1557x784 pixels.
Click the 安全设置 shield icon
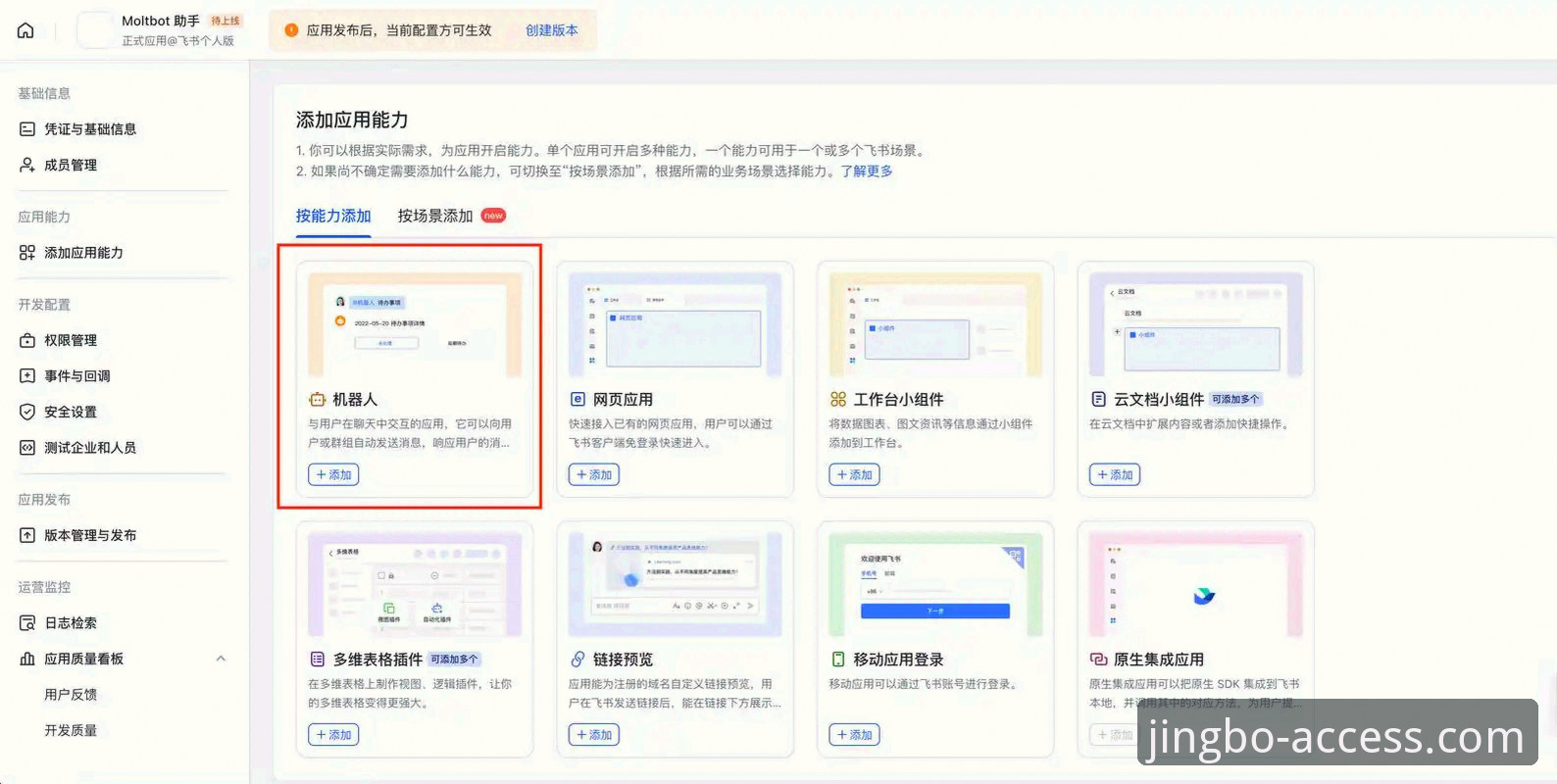click(x=27, y=412)
